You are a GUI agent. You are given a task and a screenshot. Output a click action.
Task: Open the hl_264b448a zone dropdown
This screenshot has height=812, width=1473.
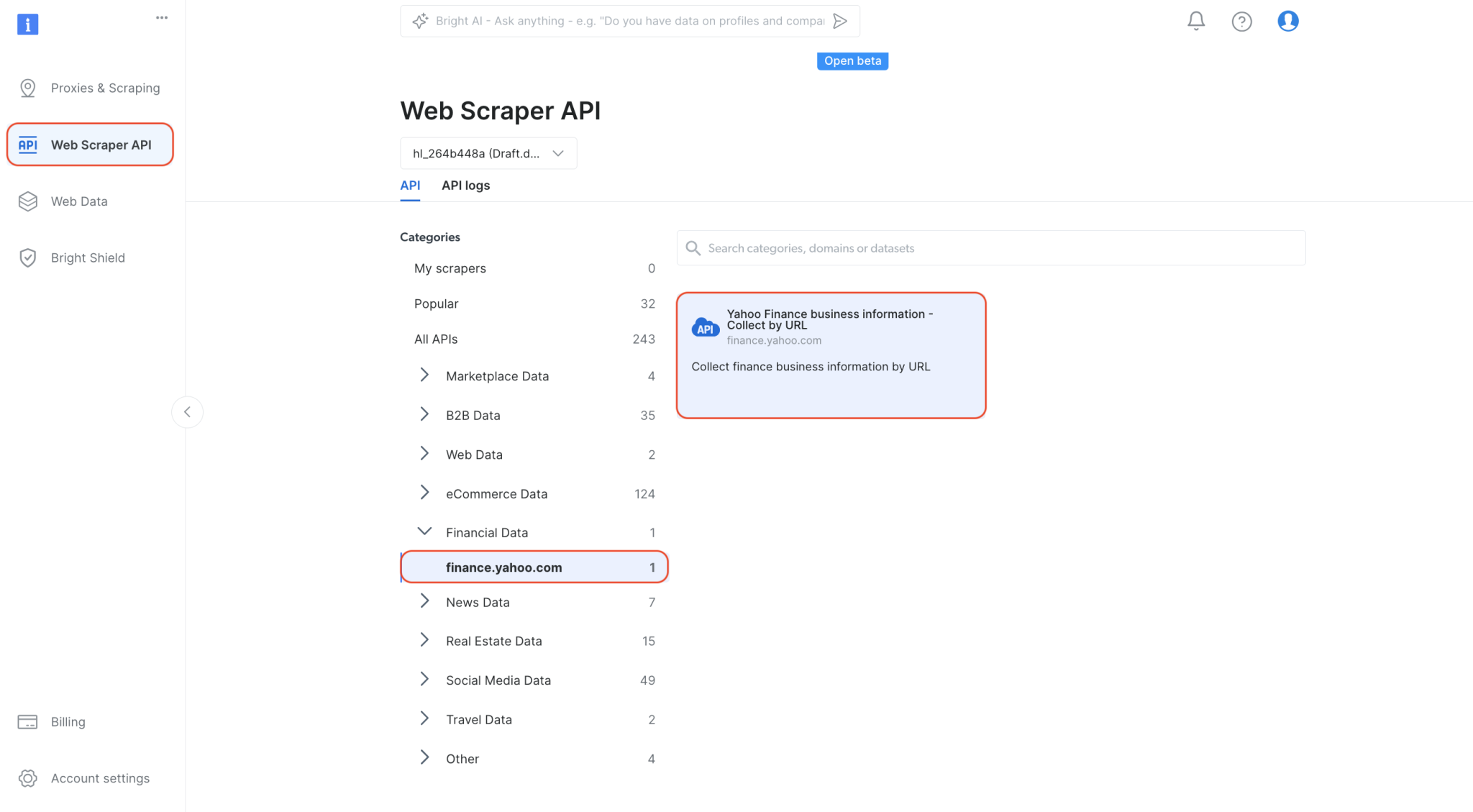coord(488,153)
